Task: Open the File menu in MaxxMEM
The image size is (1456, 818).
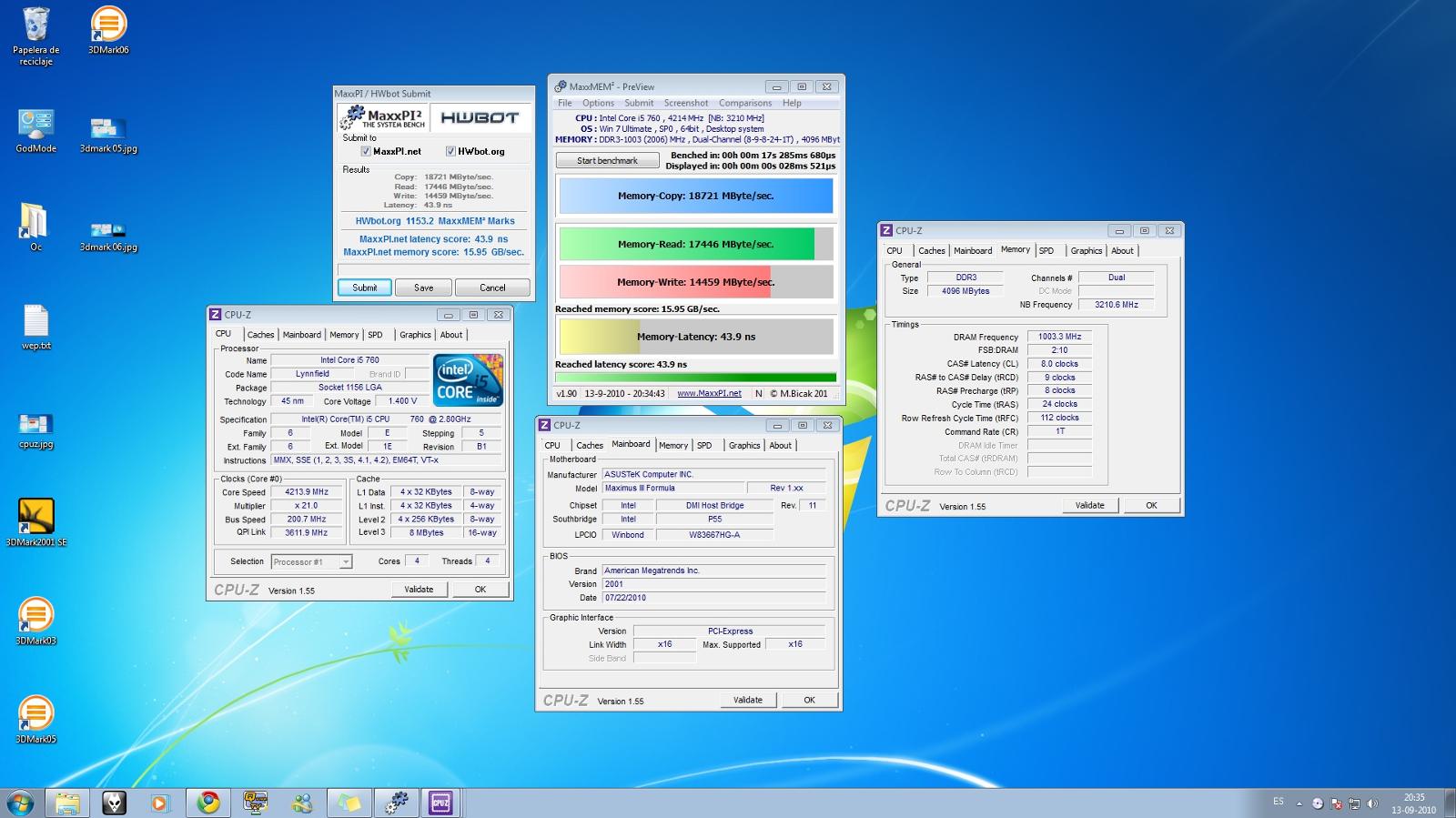Action: point(565,103)
